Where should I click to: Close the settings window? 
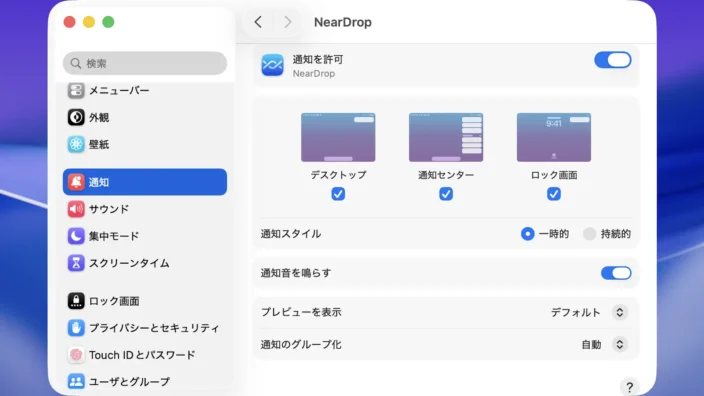point(70,22)
